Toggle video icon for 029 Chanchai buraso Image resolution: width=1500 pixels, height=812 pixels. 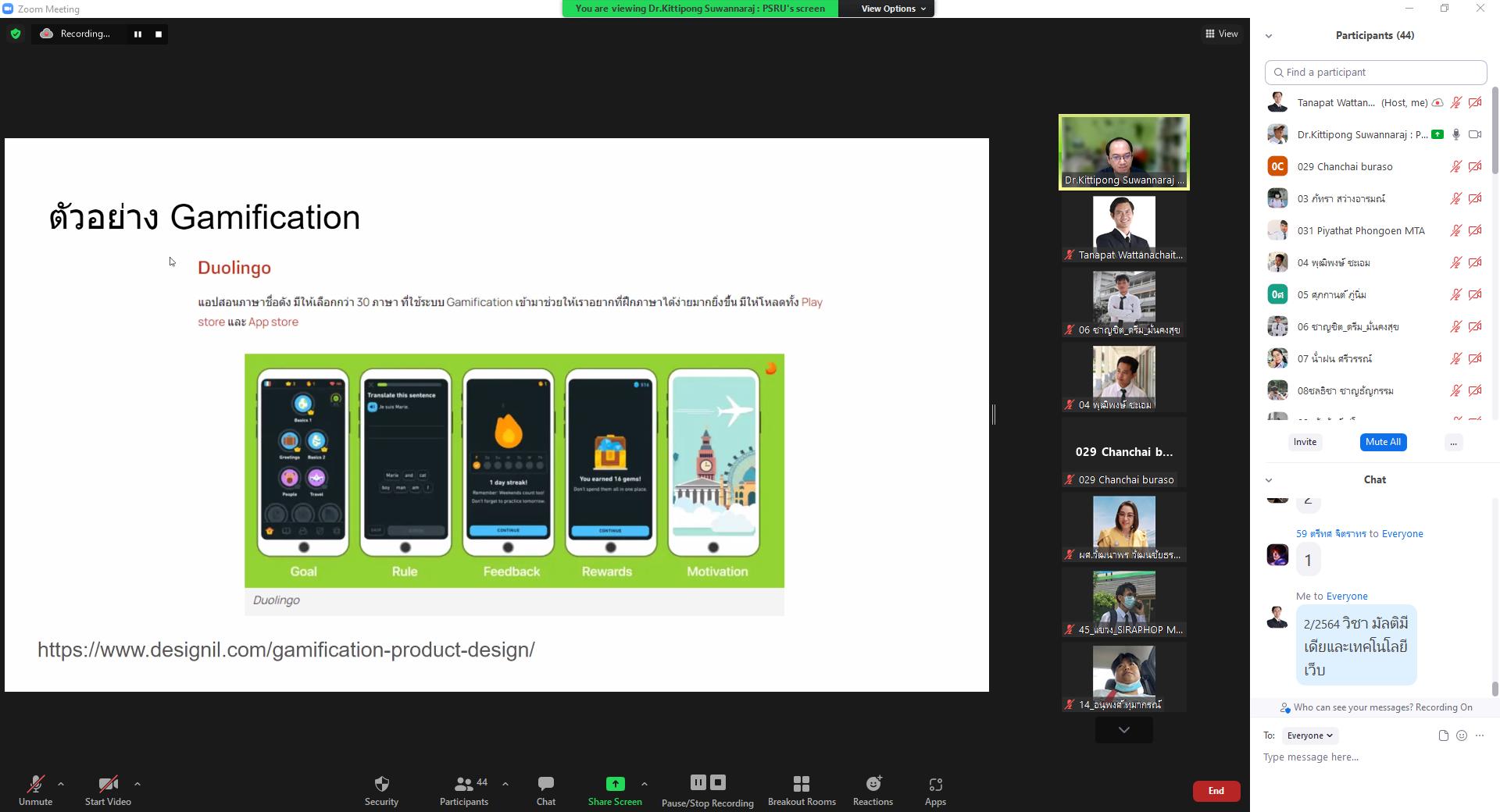(1475, 167)
